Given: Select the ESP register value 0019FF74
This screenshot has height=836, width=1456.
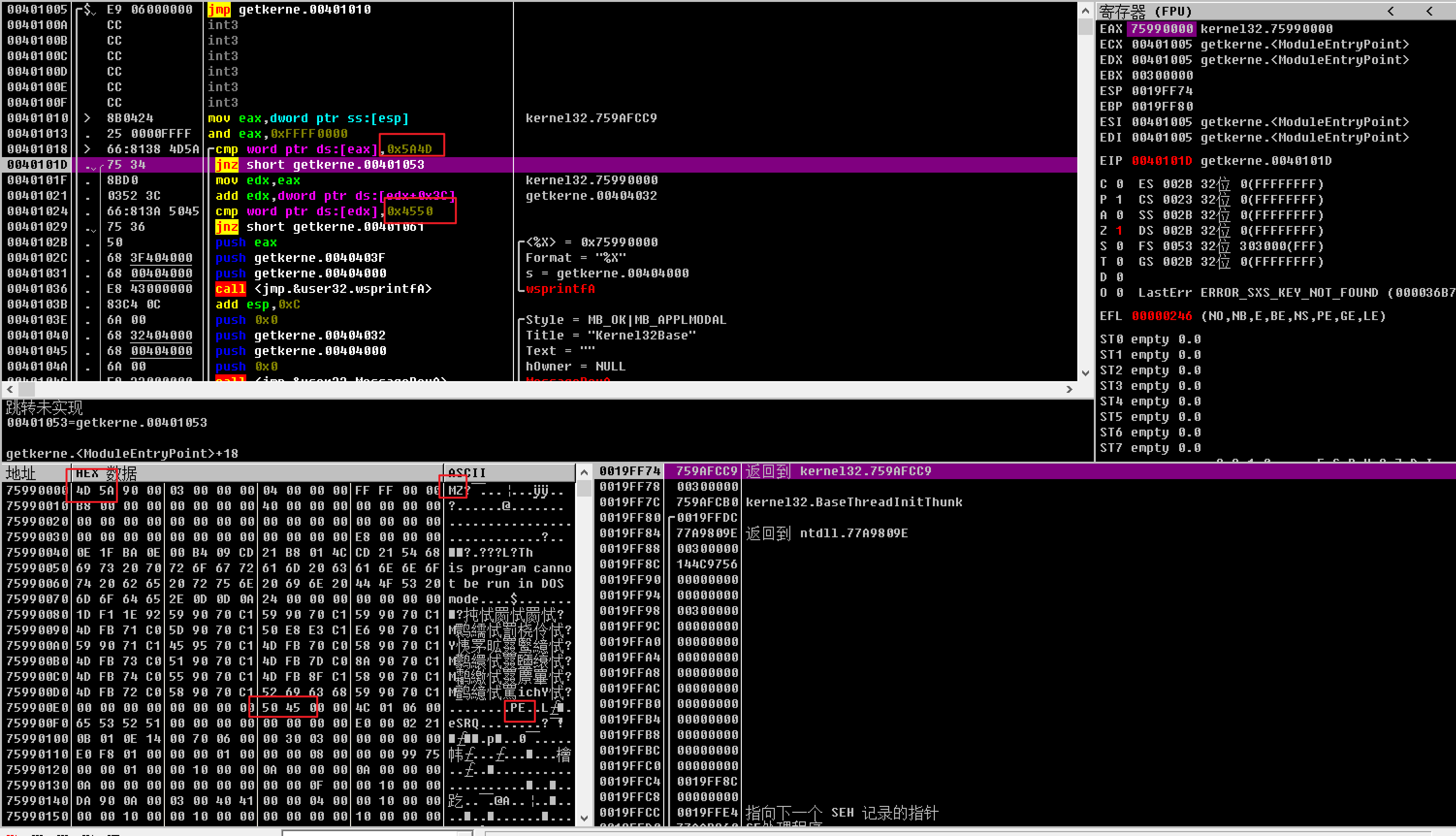Looking at the screenshot, I should [1162, 90].
